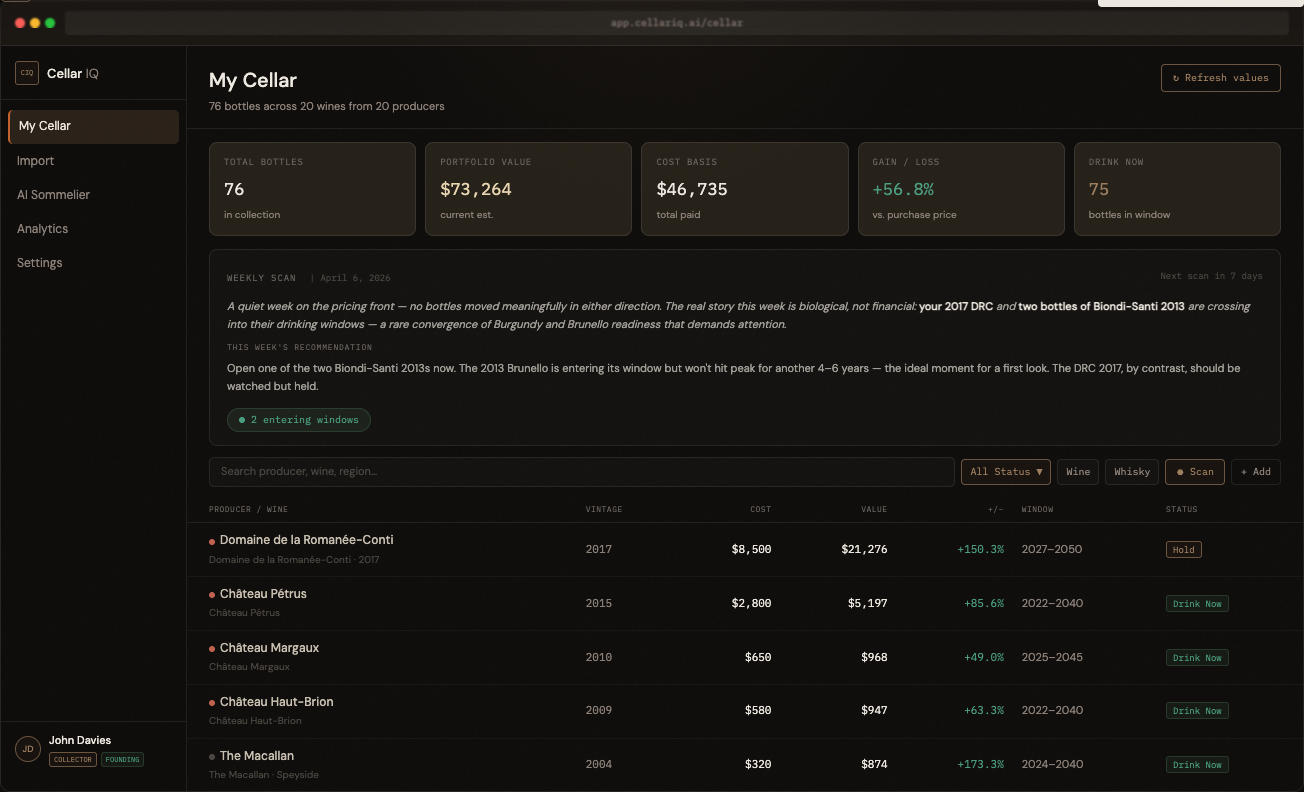Screen dimensions: 1304x792
Task: Click the FOUNDING badge under John Davies
Action: (x=122, y=760)
